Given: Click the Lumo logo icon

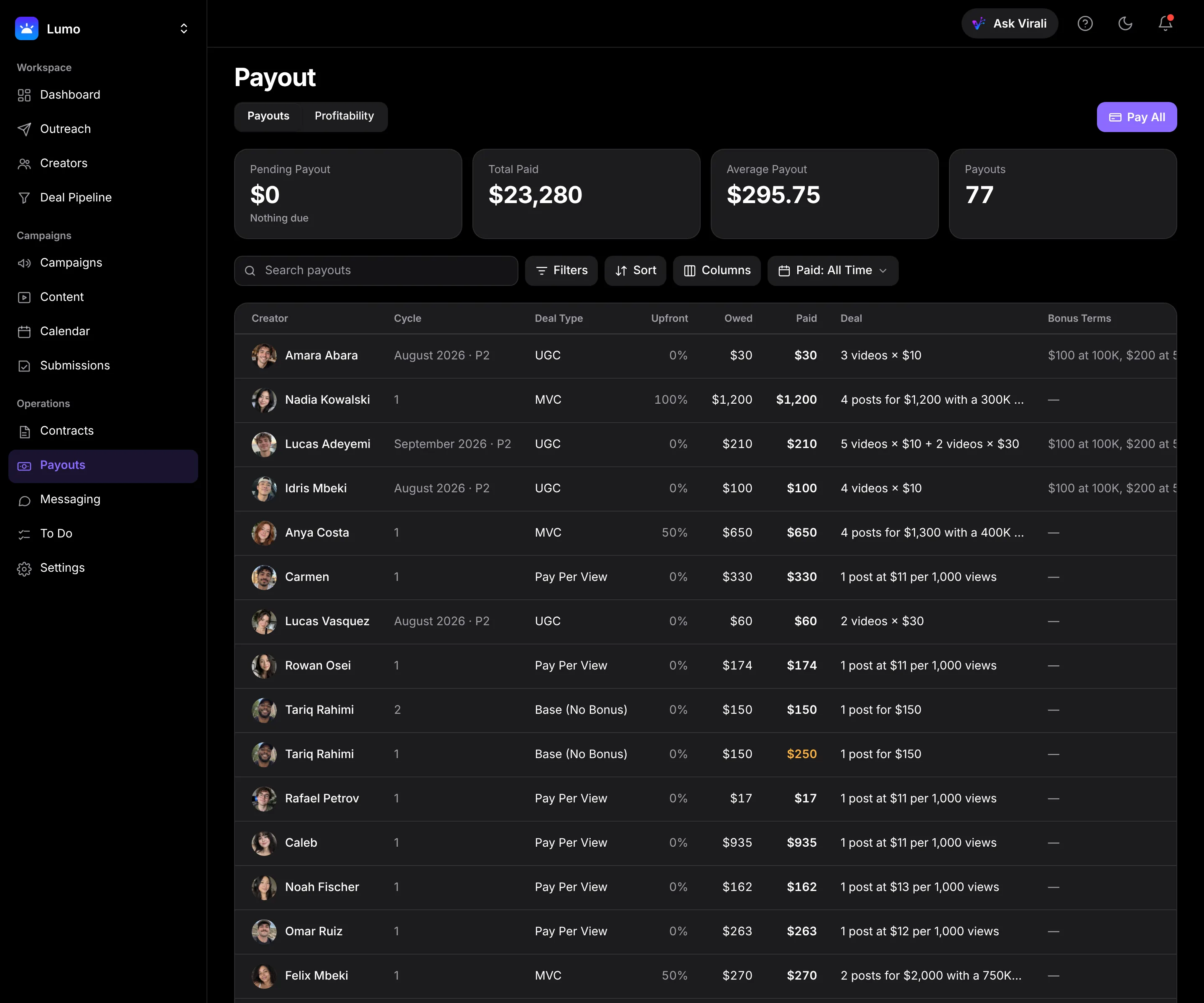Looking at the screenshot, I should (x=26, y=29).
